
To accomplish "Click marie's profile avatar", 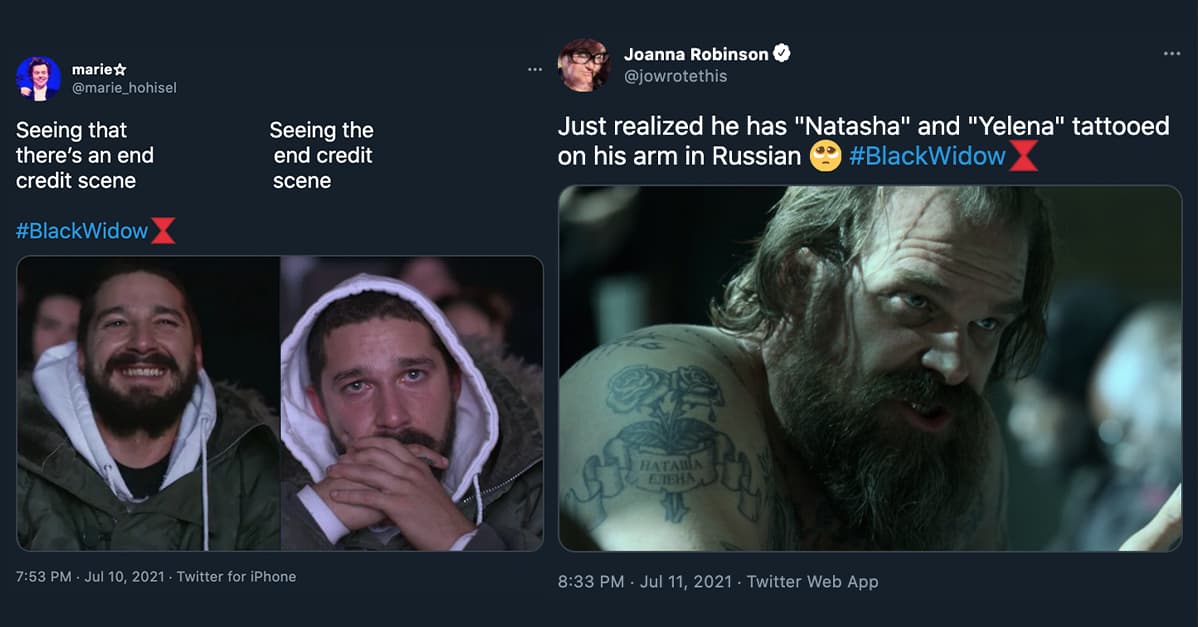I will tap(39, 78).
